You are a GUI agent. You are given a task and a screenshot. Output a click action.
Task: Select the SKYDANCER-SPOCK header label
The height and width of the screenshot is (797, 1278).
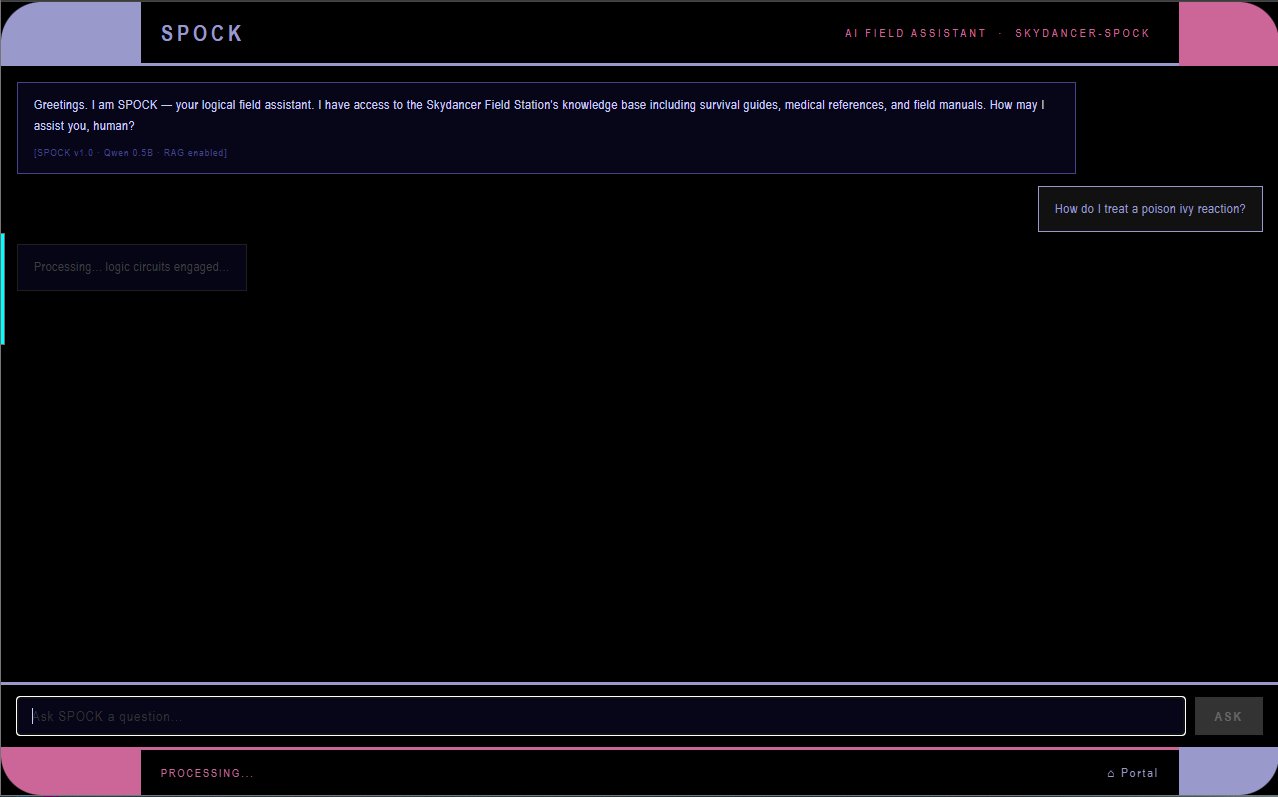[1082, 33]
